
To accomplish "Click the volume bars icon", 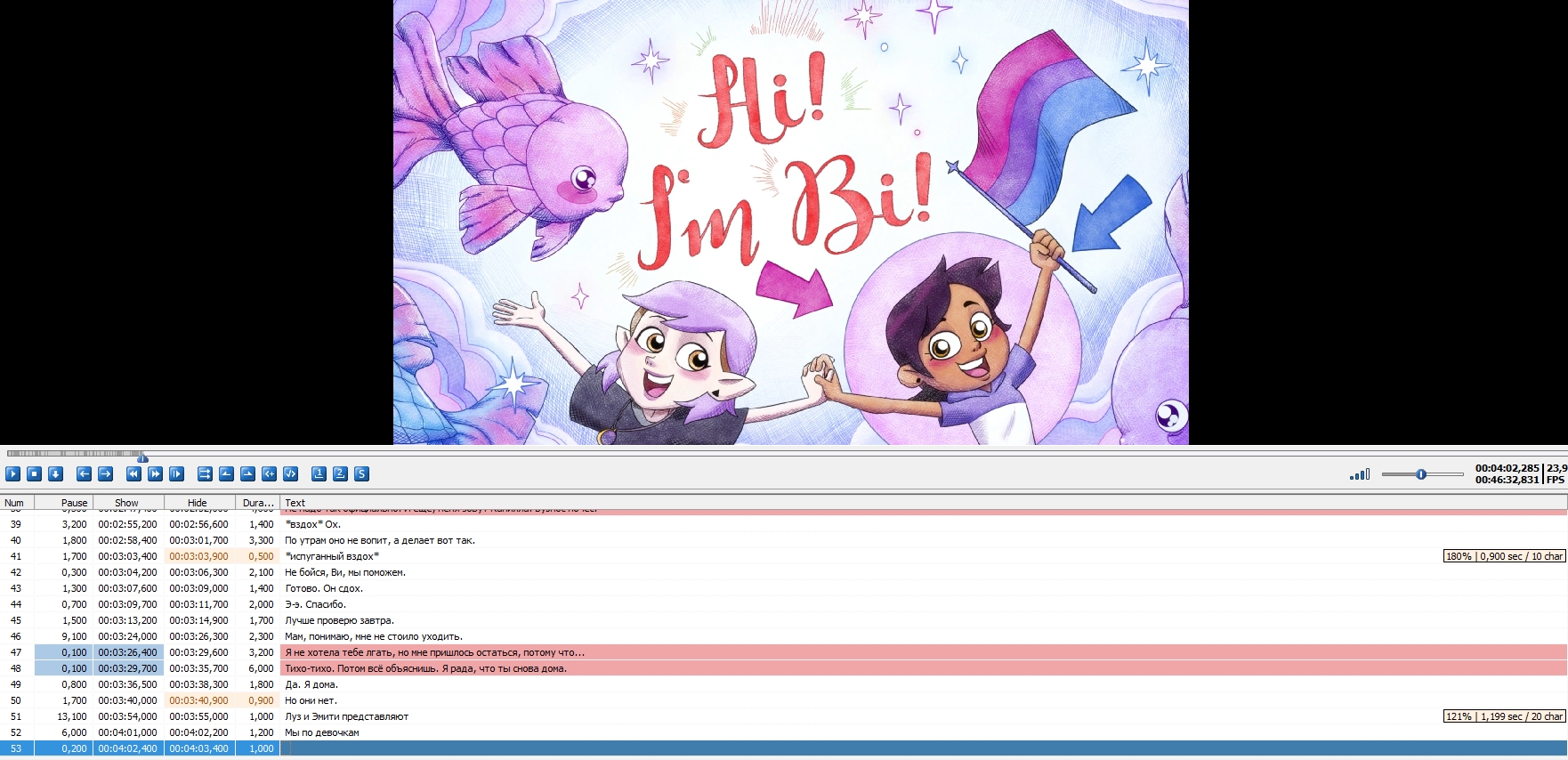I will pos(1360,474).
